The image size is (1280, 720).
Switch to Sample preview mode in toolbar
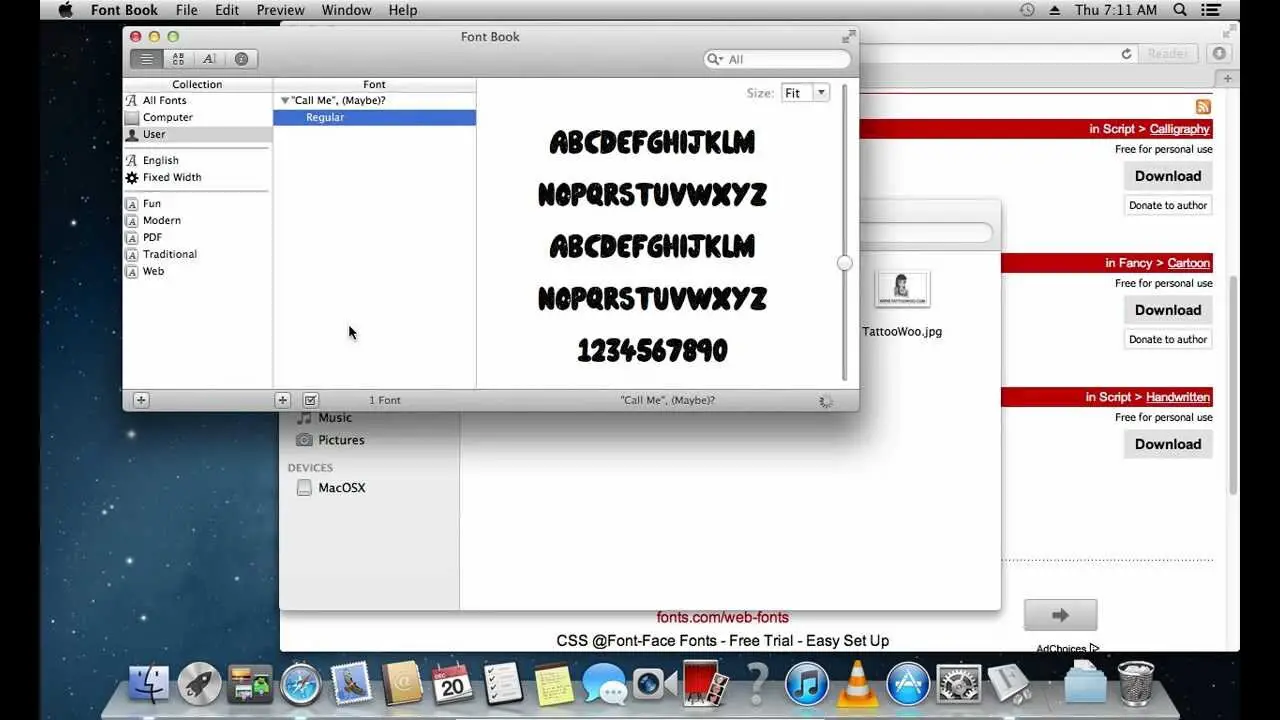[x=147, y=59]
